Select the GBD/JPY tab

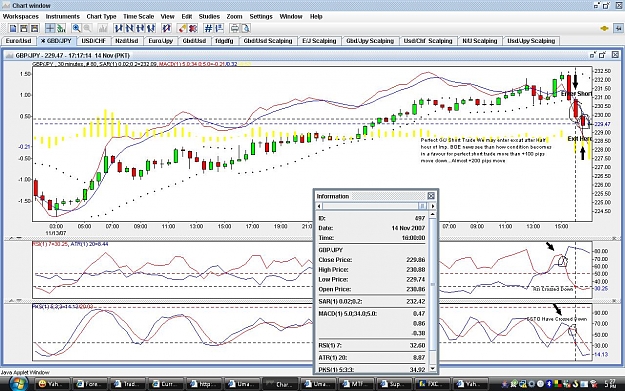[x=56, y=41]
